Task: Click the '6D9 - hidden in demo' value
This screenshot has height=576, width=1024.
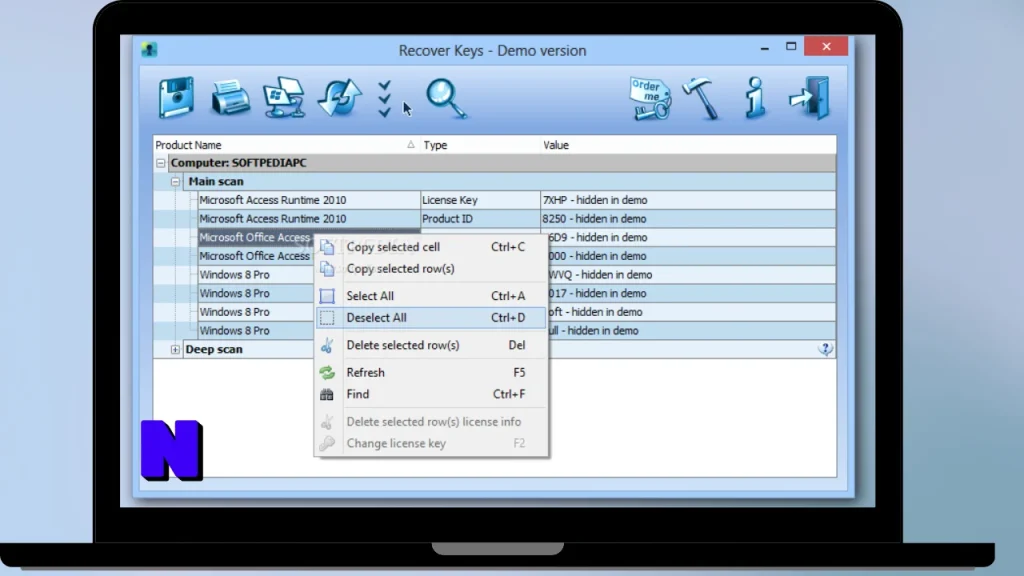Action: (598, 237)
